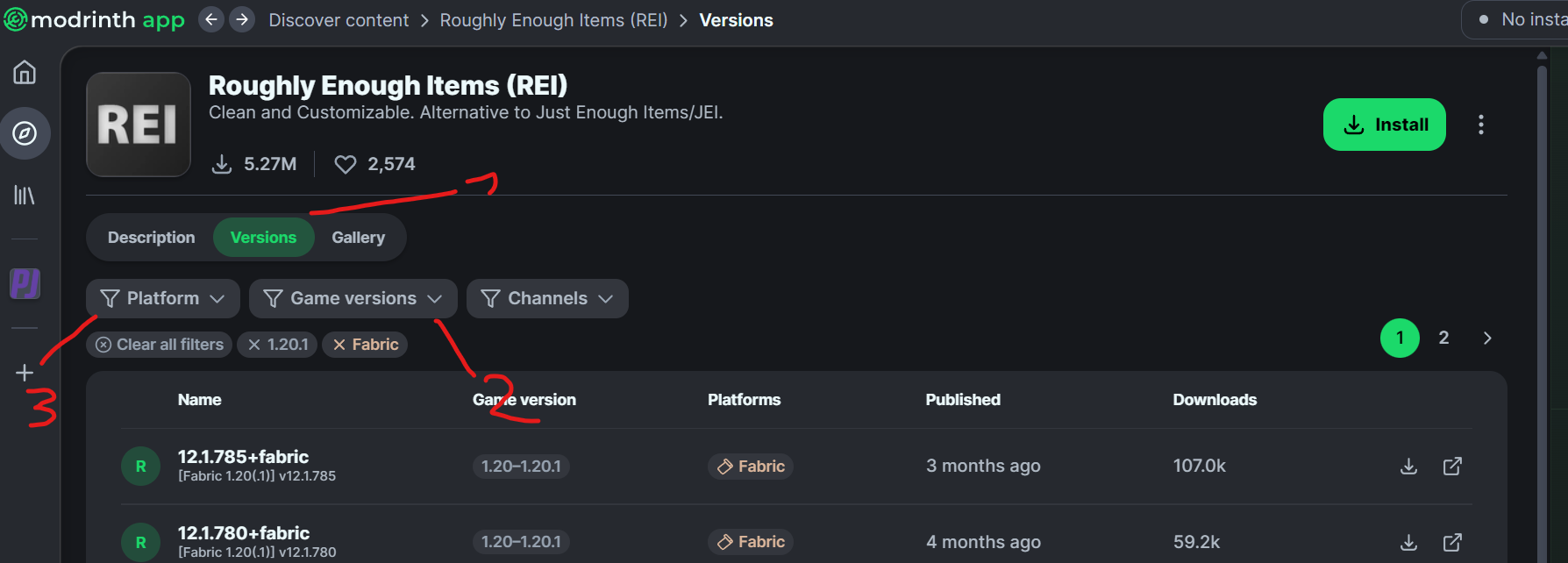Open 12.1.780+fabric in external browser icon
This screenshot has height=563, width=1568.
pyautogui.click(x=1452, y=542)
